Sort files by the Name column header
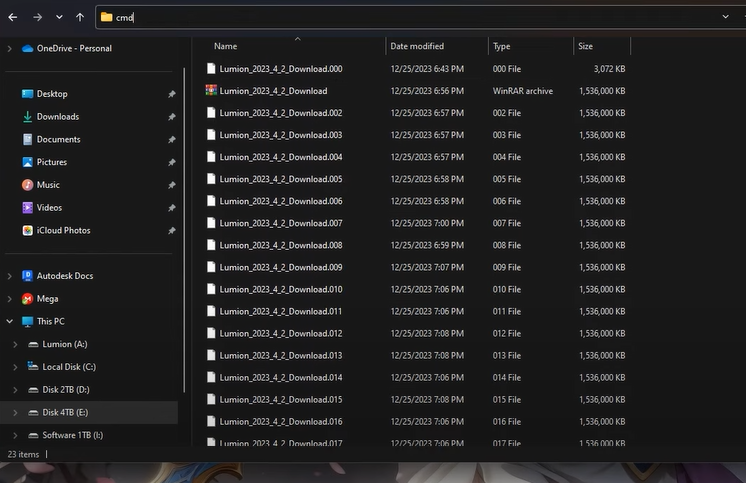Screen dimensions: 746x483 tap(226, 46)
